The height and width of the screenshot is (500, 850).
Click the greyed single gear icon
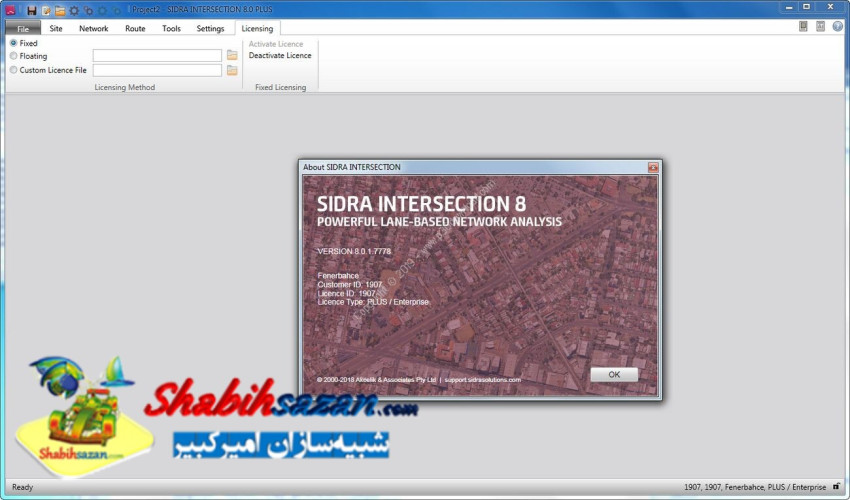pos(102,10)
